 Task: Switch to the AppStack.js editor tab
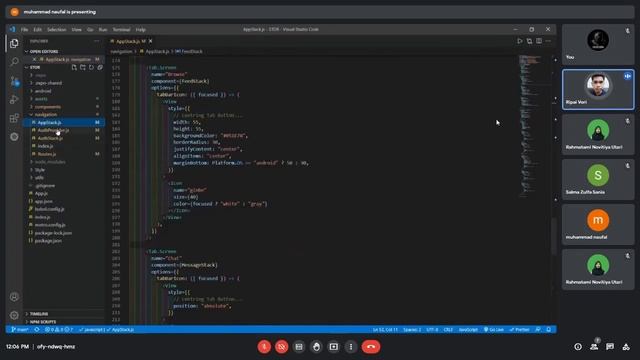point(129,41)
